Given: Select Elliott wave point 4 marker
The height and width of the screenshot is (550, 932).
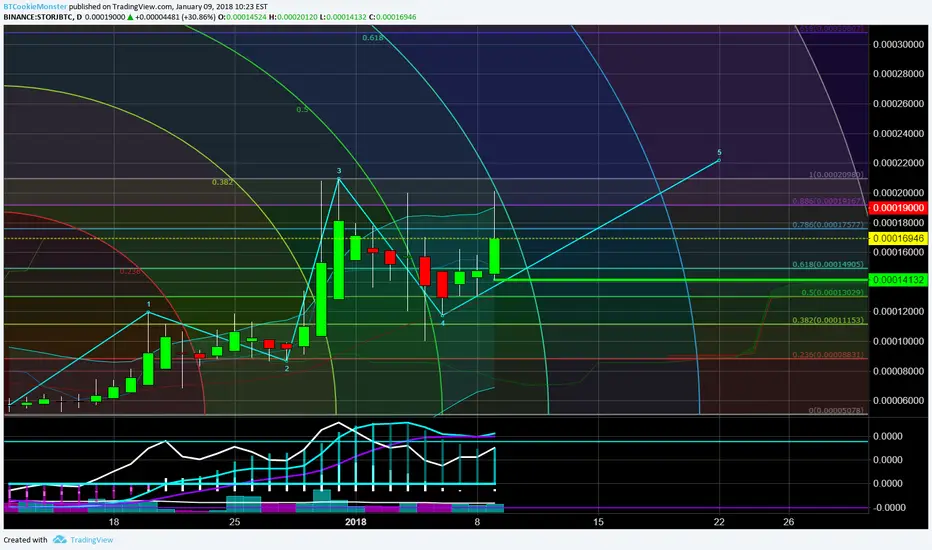Looking at the screenshot, I should coord(443,323).
